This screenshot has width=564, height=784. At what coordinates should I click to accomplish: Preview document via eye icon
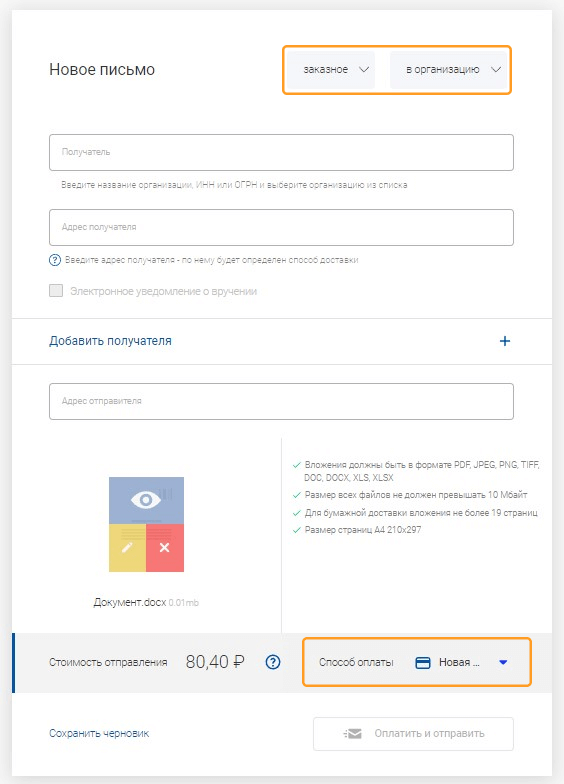click(x=146, y=500)
